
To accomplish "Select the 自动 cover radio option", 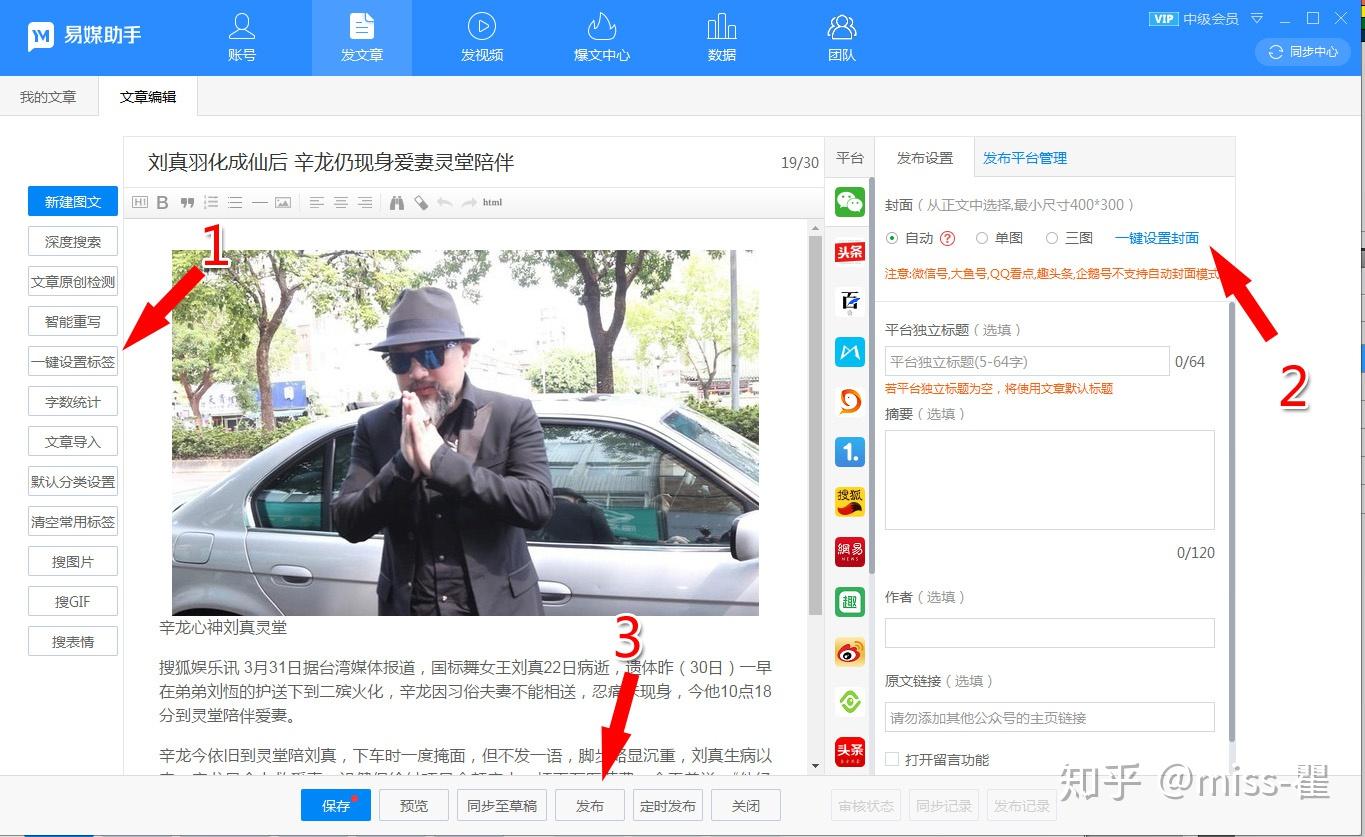I will 892,238.
